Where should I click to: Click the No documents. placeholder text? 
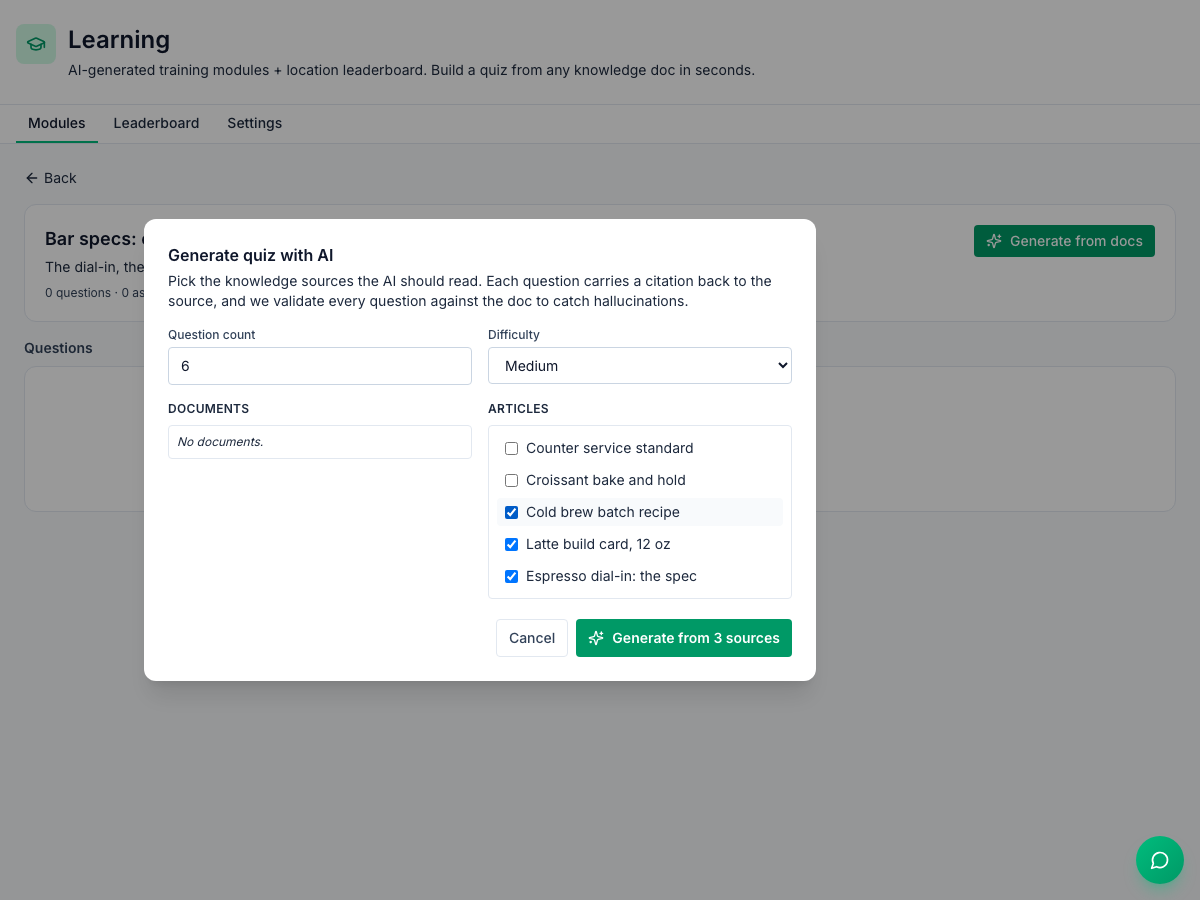click(x=221, y=441)
